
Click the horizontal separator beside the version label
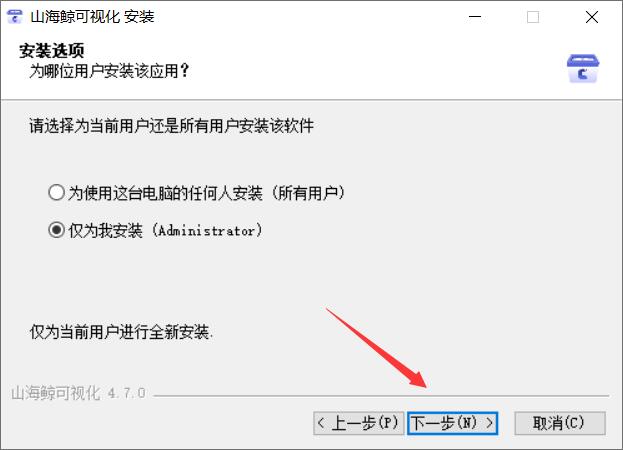[381, 396]
